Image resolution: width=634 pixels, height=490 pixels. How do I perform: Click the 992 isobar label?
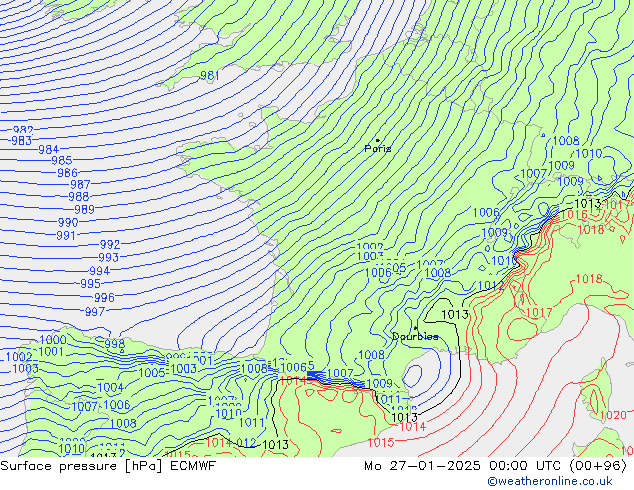click(x=110, y=244)
